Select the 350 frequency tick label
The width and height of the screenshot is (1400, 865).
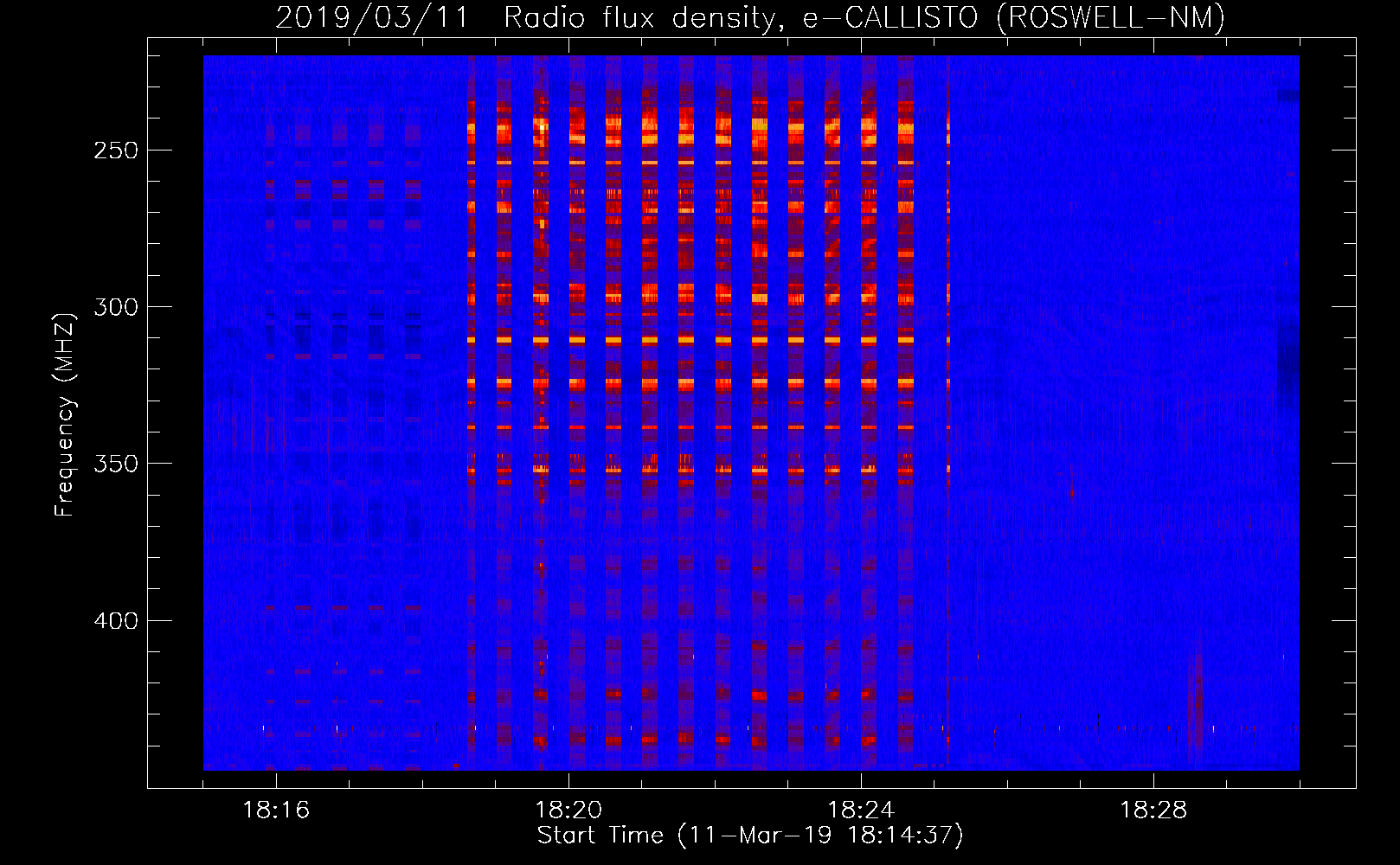point(116,464)
